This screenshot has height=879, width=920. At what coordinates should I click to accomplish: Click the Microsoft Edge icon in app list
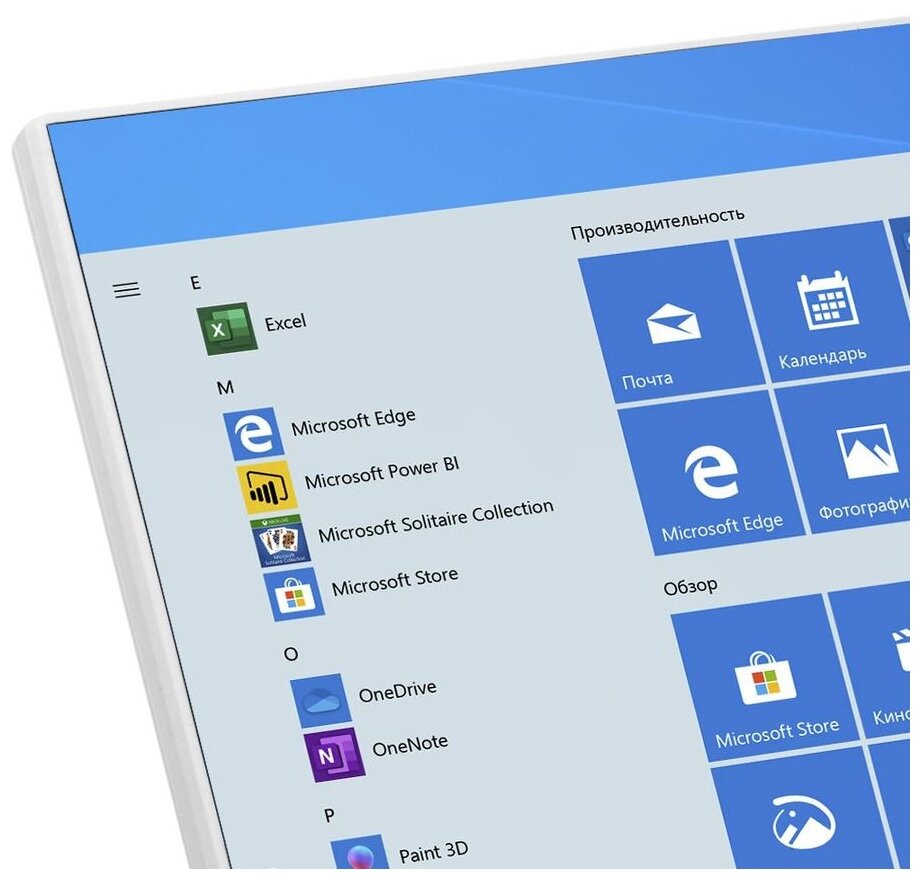click(253, 434)
